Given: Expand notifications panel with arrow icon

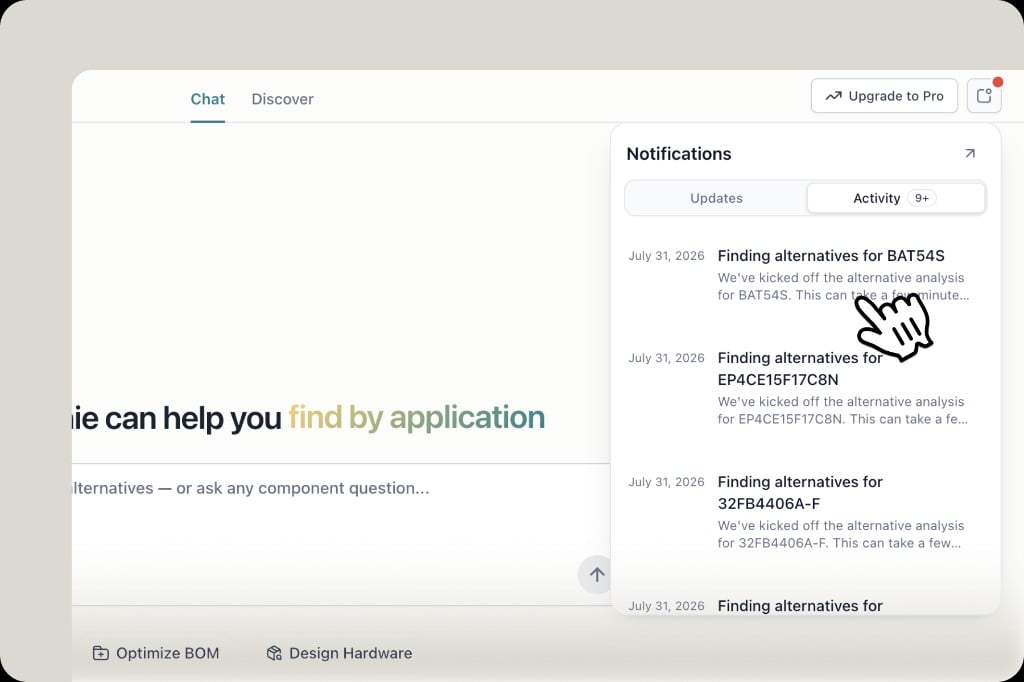Looking at the screenshot, I should click(970, 154).
